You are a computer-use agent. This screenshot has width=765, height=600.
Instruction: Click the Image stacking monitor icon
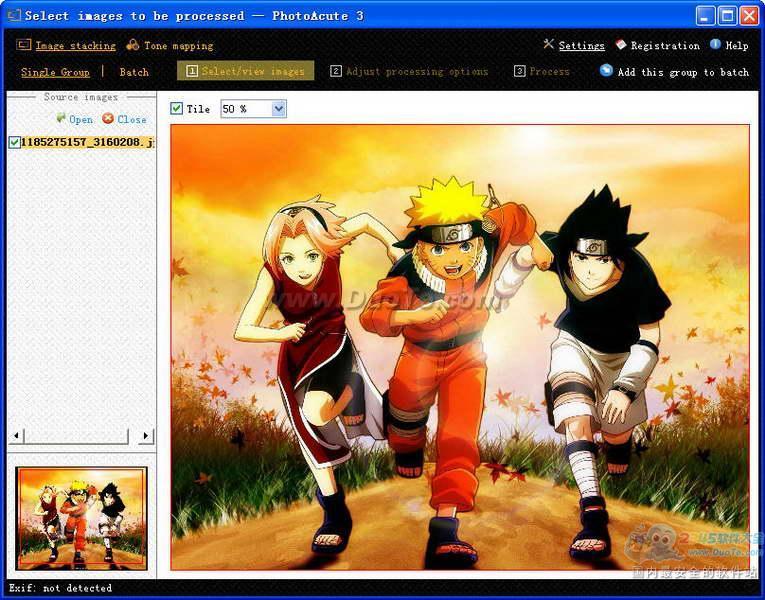pos(23,45)
